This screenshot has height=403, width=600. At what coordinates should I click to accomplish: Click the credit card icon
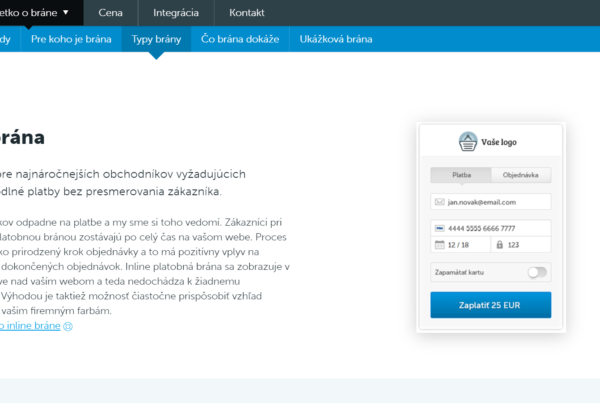click(440, 228)
